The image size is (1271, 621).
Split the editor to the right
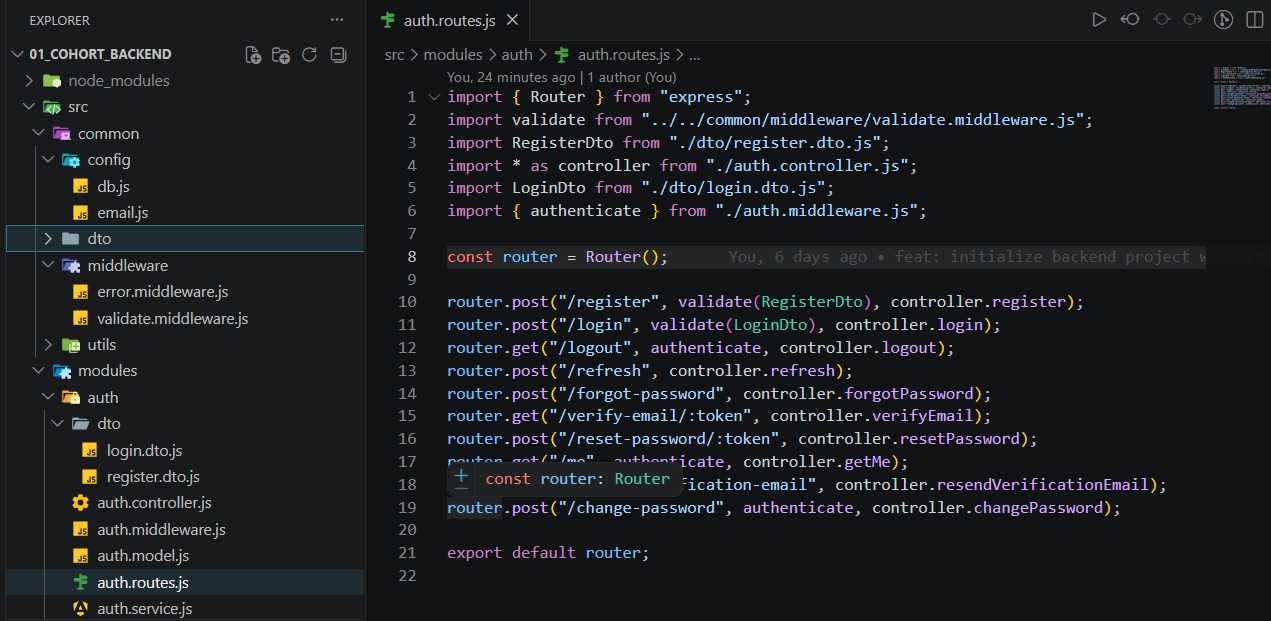(x=1254, y=20)
